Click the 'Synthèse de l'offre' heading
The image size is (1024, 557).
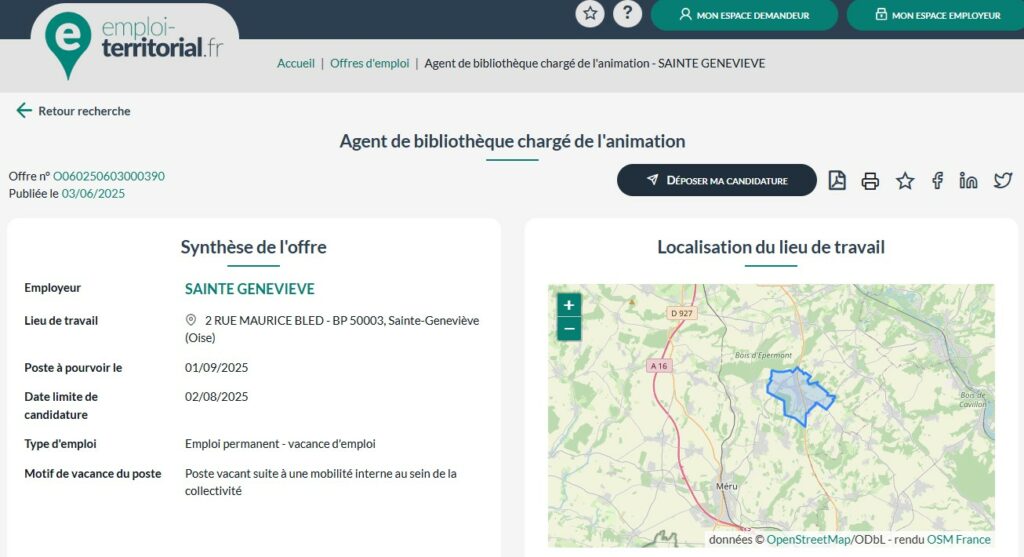[253, 247]
